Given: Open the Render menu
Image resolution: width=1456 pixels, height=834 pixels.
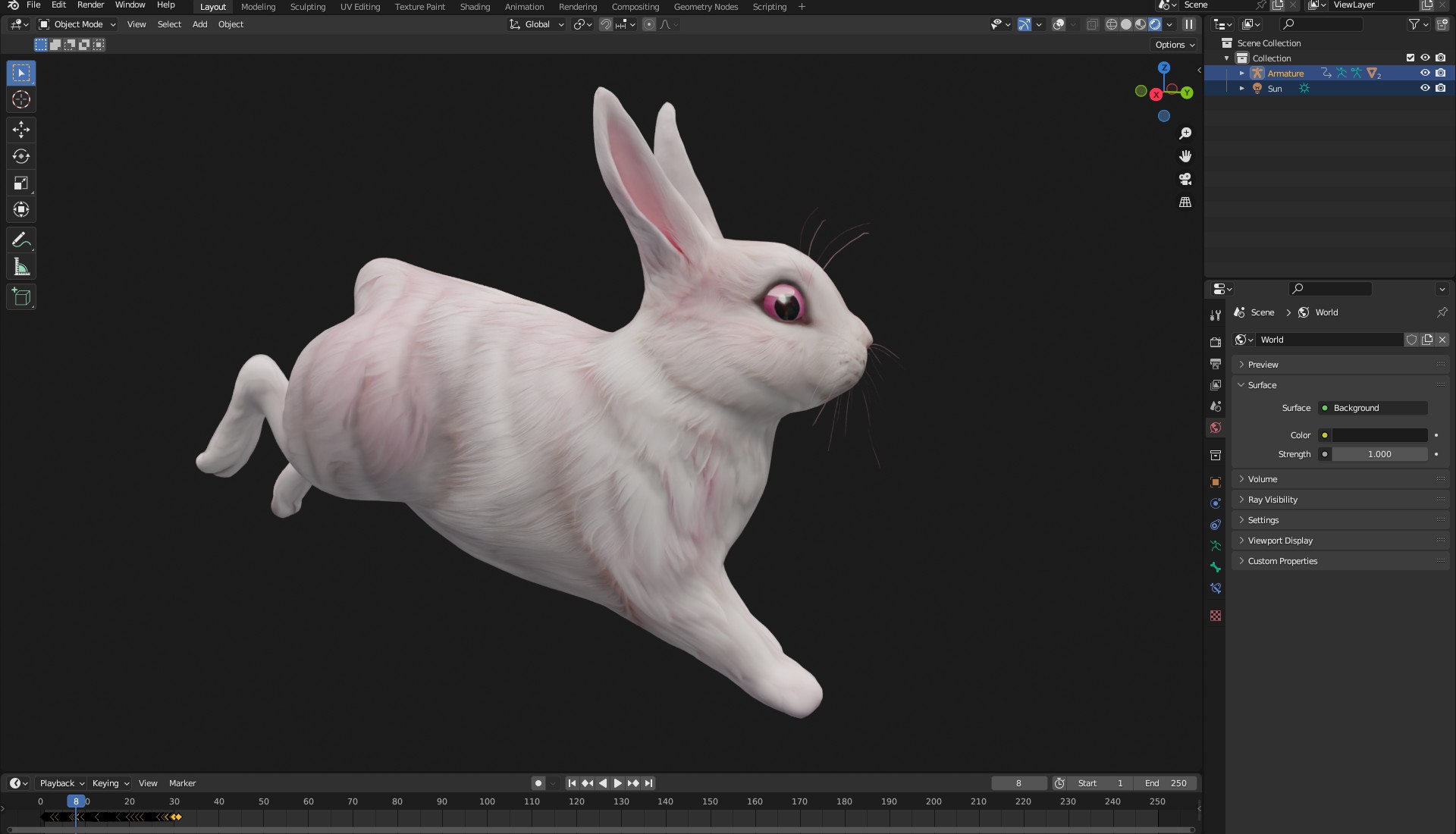Looking at the screenshot, I should pos(90,5).
